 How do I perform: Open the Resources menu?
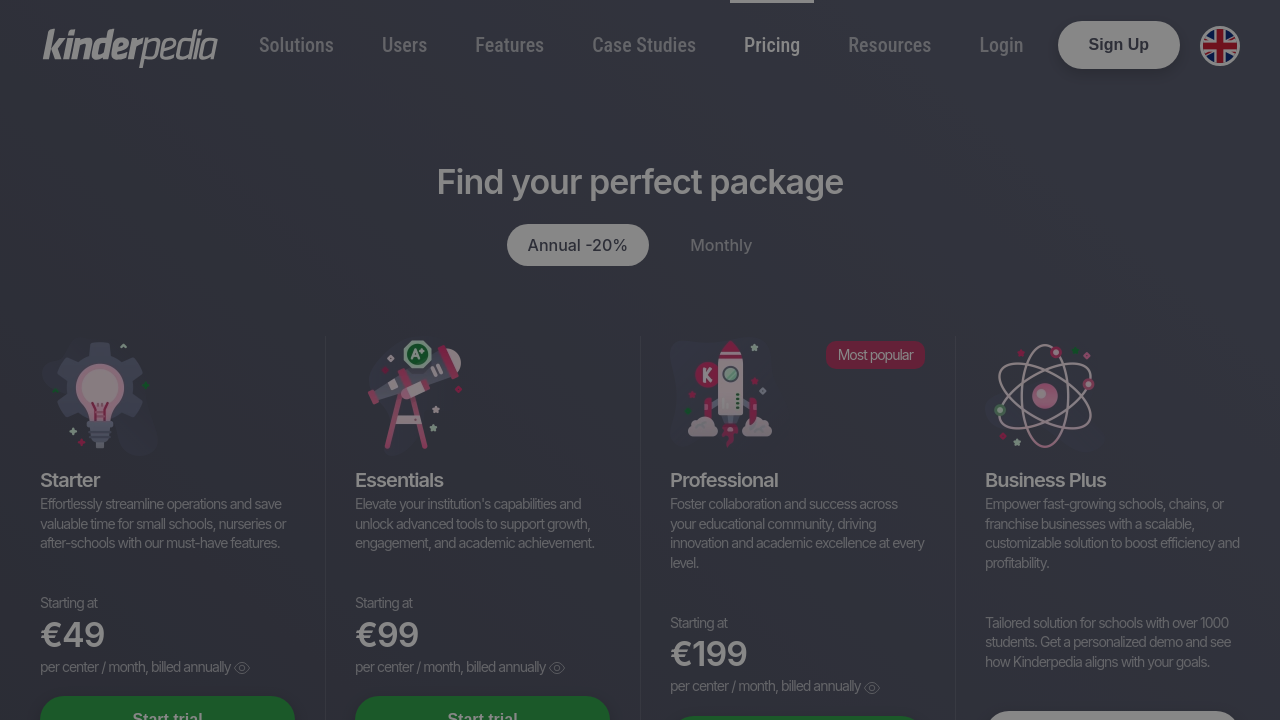tap(889, 45)
